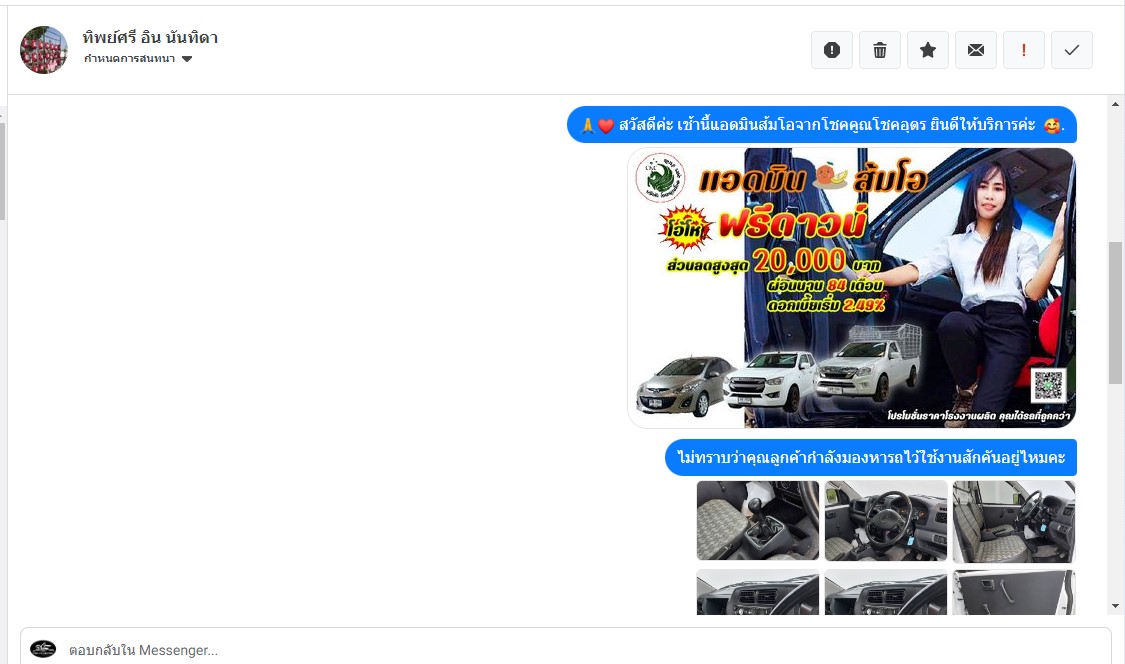Open the promotional car banner image
The height and width of the screenshot is (664, 1125).
[852, 288]
